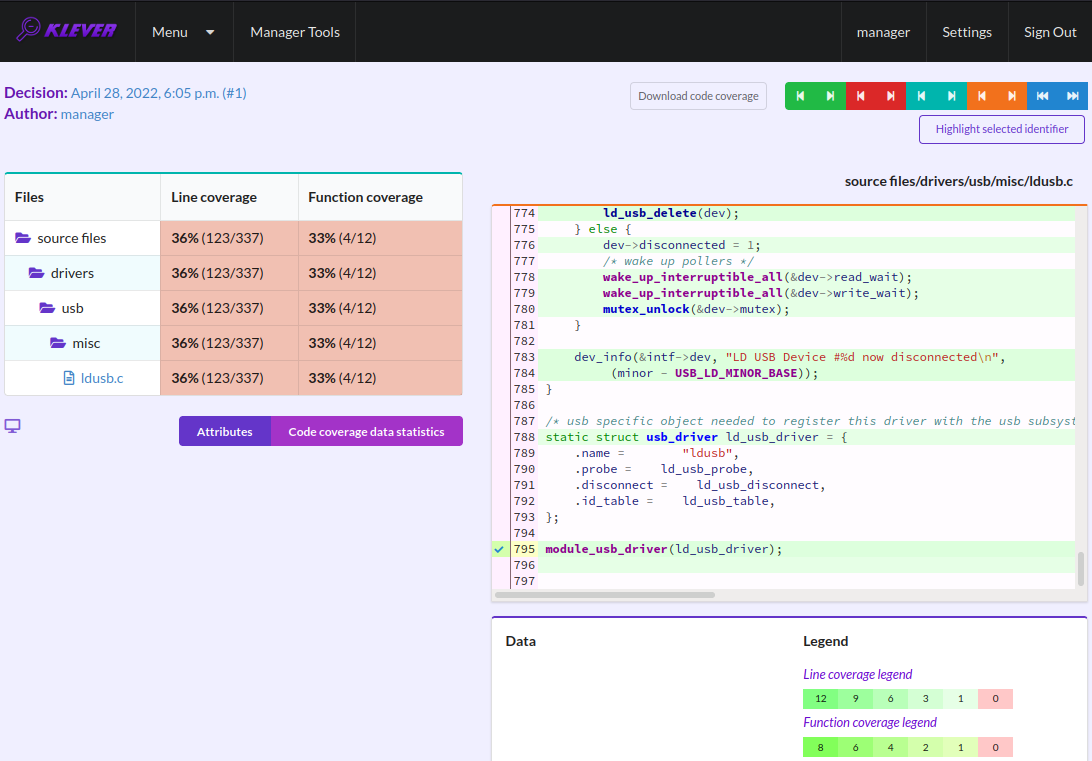Screen dimensions: 1092x761
Task: Open Settings page
Action: [967, 32]
